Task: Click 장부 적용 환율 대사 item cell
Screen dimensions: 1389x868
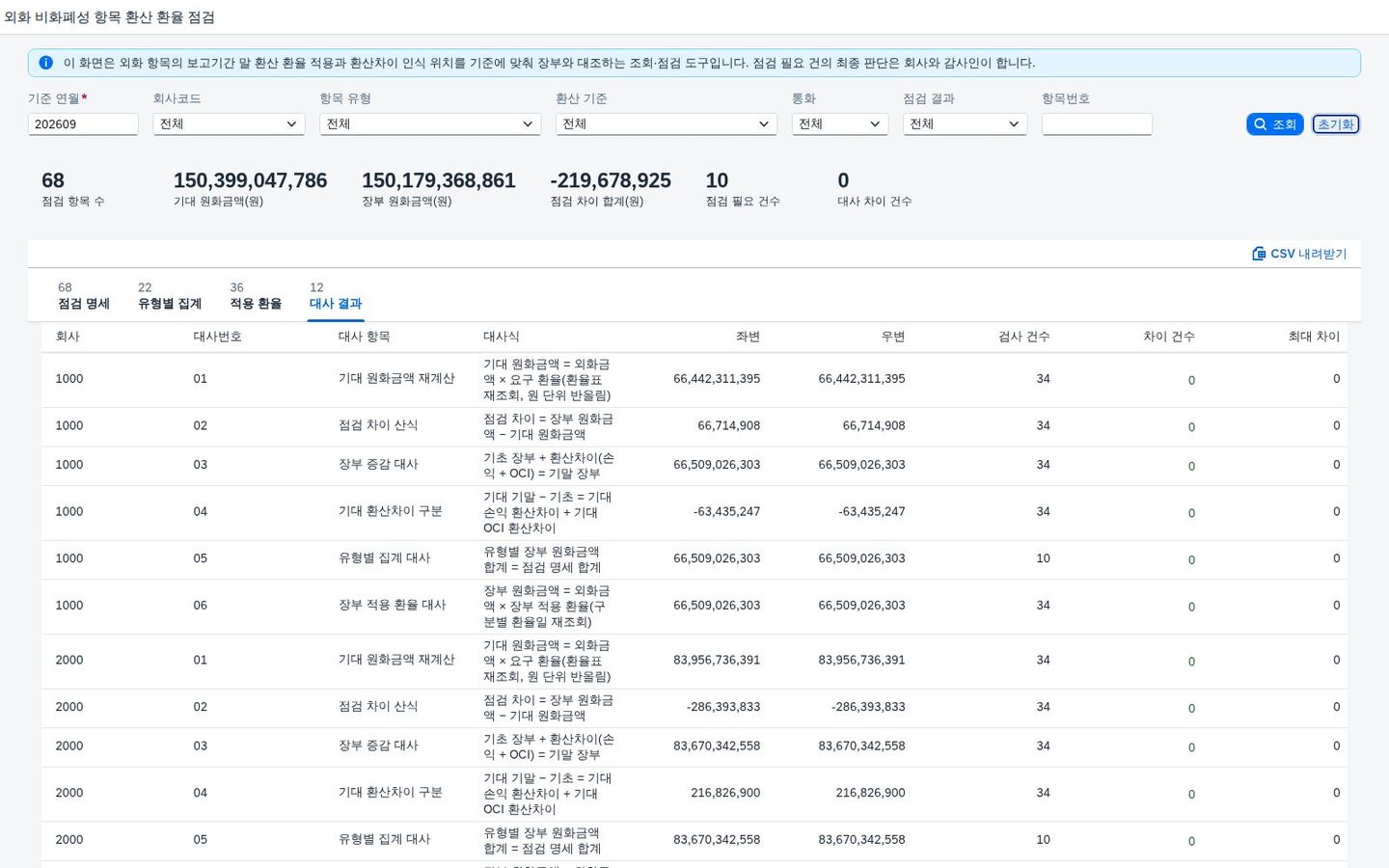Action: point(393,606)
